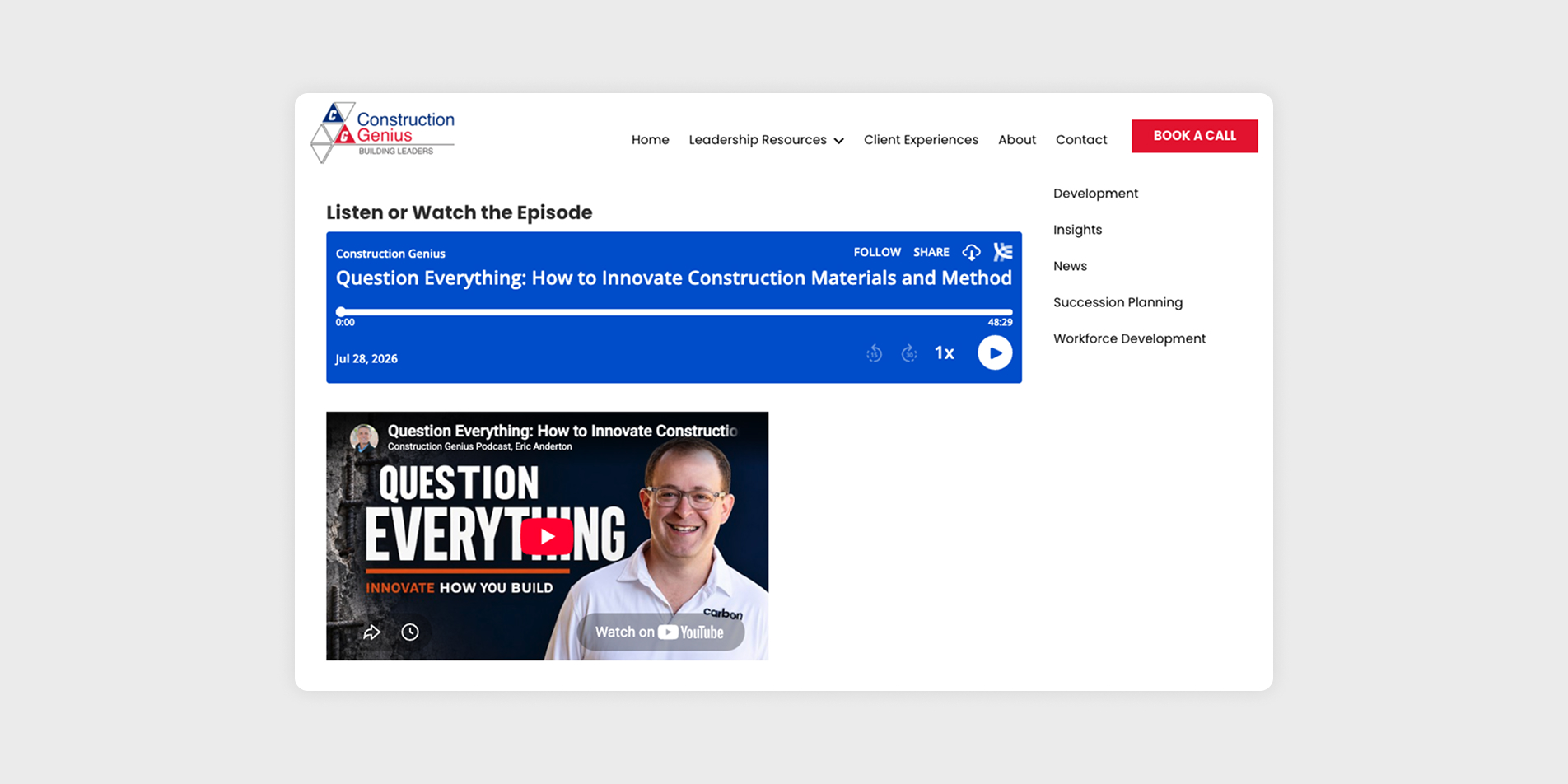Play the YouTube video
The width and height of the screenshot is (1568, 784).
(547, 536)
